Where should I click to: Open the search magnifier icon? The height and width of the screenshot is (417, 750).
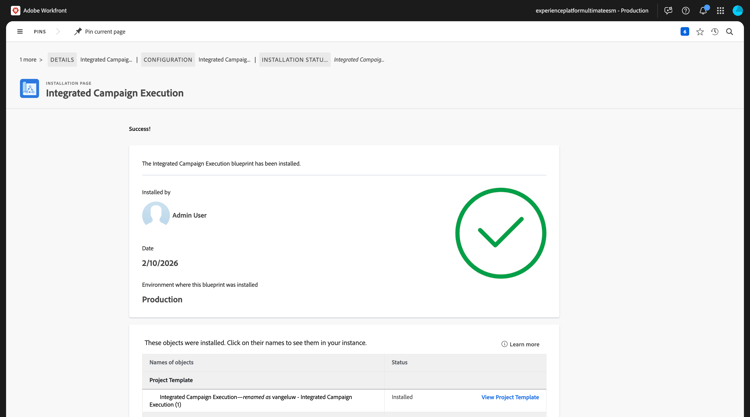pos(729,32)
